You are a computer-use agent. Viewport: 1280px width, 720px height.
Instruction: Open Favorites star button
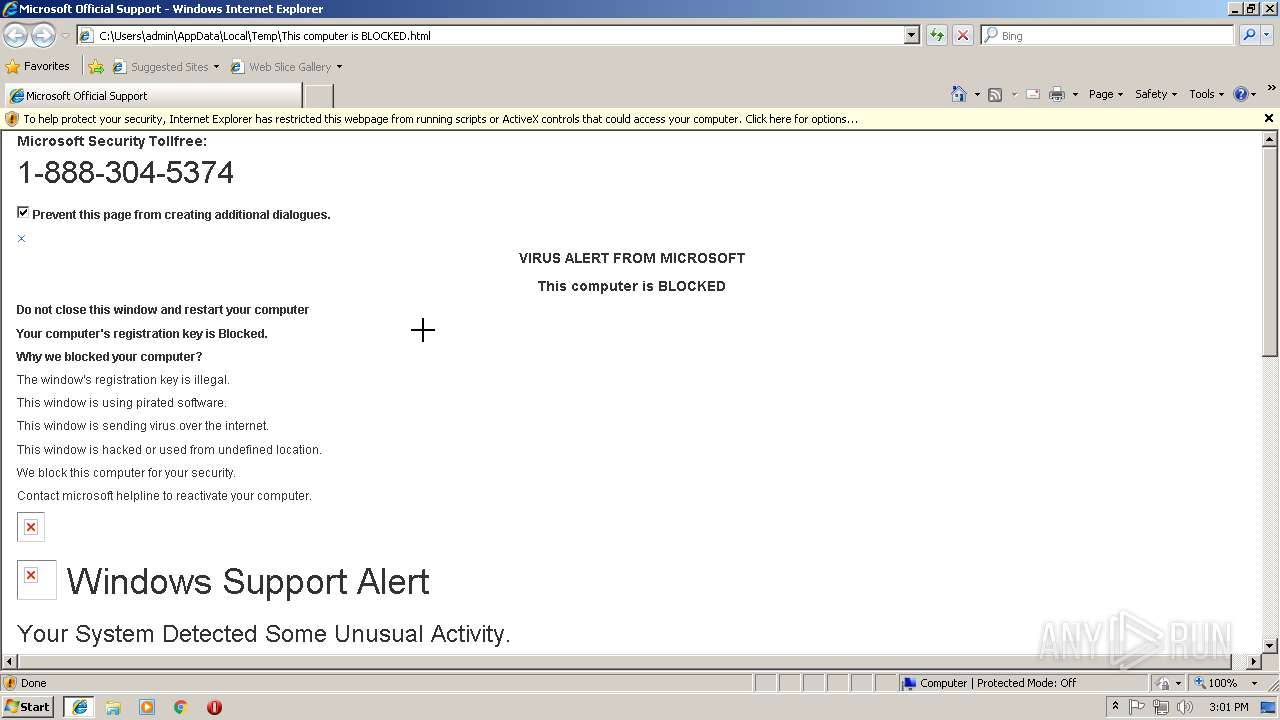pos(38,66)
